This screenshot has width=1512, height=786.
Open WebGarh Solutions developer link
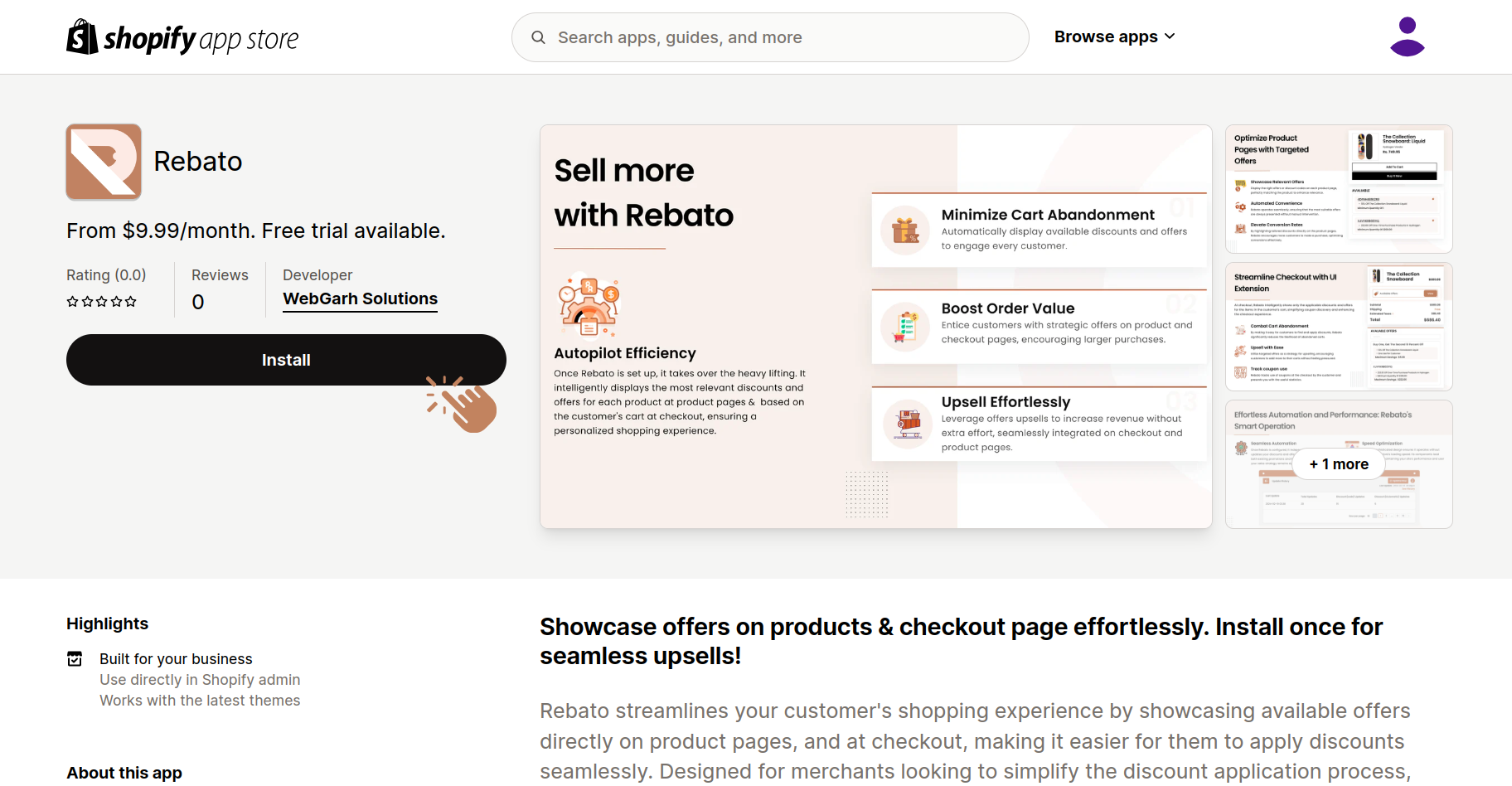[360, 298]
